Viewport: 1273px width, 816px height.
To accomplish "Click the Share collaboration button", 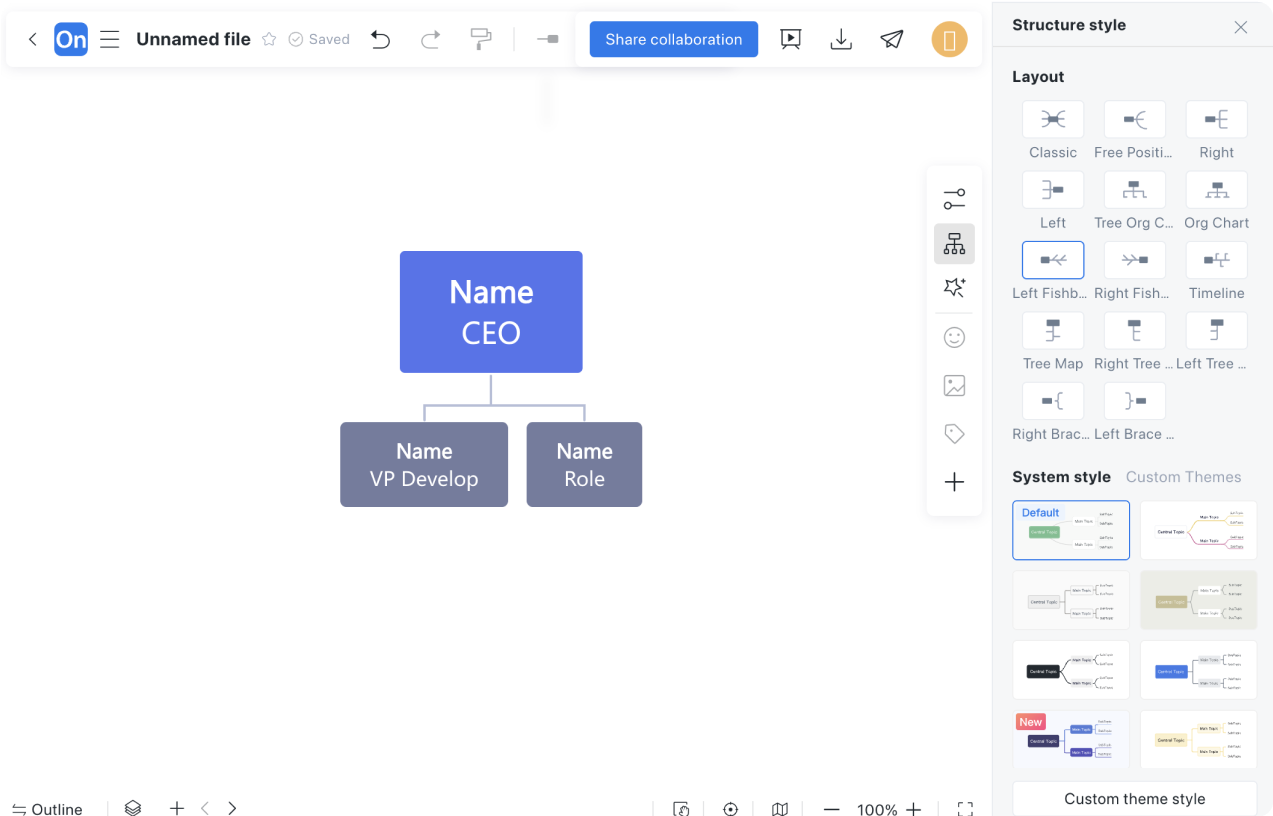I will (x=673, y=40).
